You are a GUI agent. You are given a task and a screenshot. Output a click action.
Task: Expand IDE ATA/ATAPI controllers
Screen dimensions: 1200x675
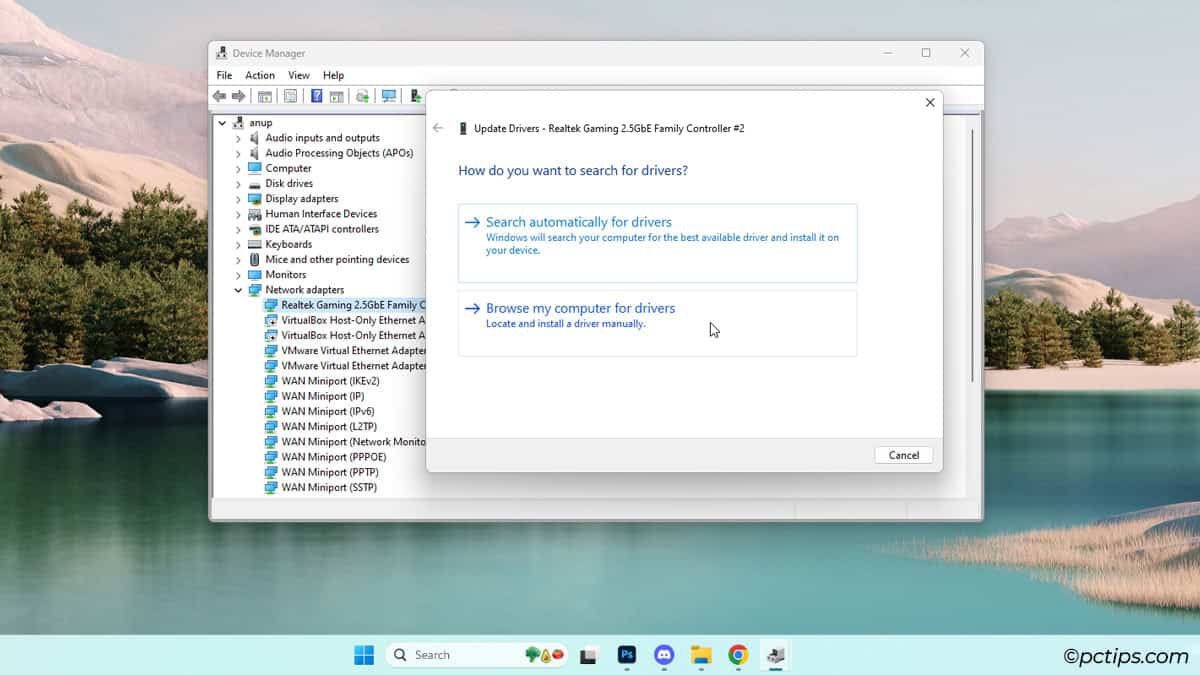tap(238, 229)
